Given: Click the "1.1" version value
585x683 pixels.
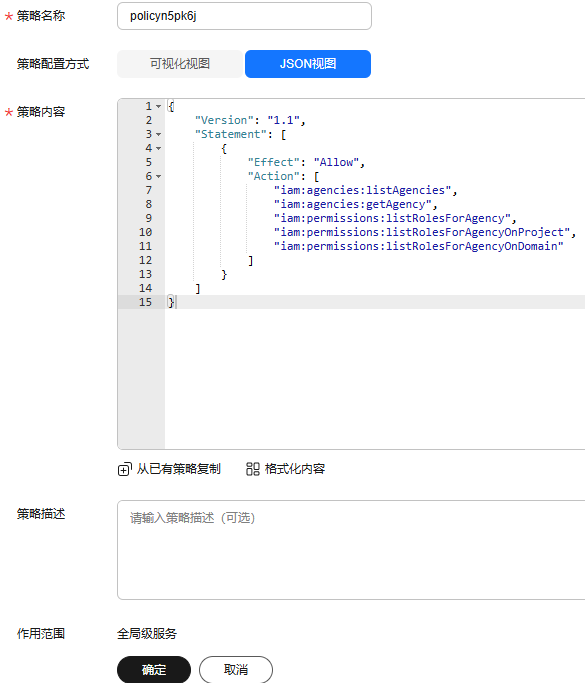Looking at the screenshot, I should pyautogui.click(x=284, y=120).
